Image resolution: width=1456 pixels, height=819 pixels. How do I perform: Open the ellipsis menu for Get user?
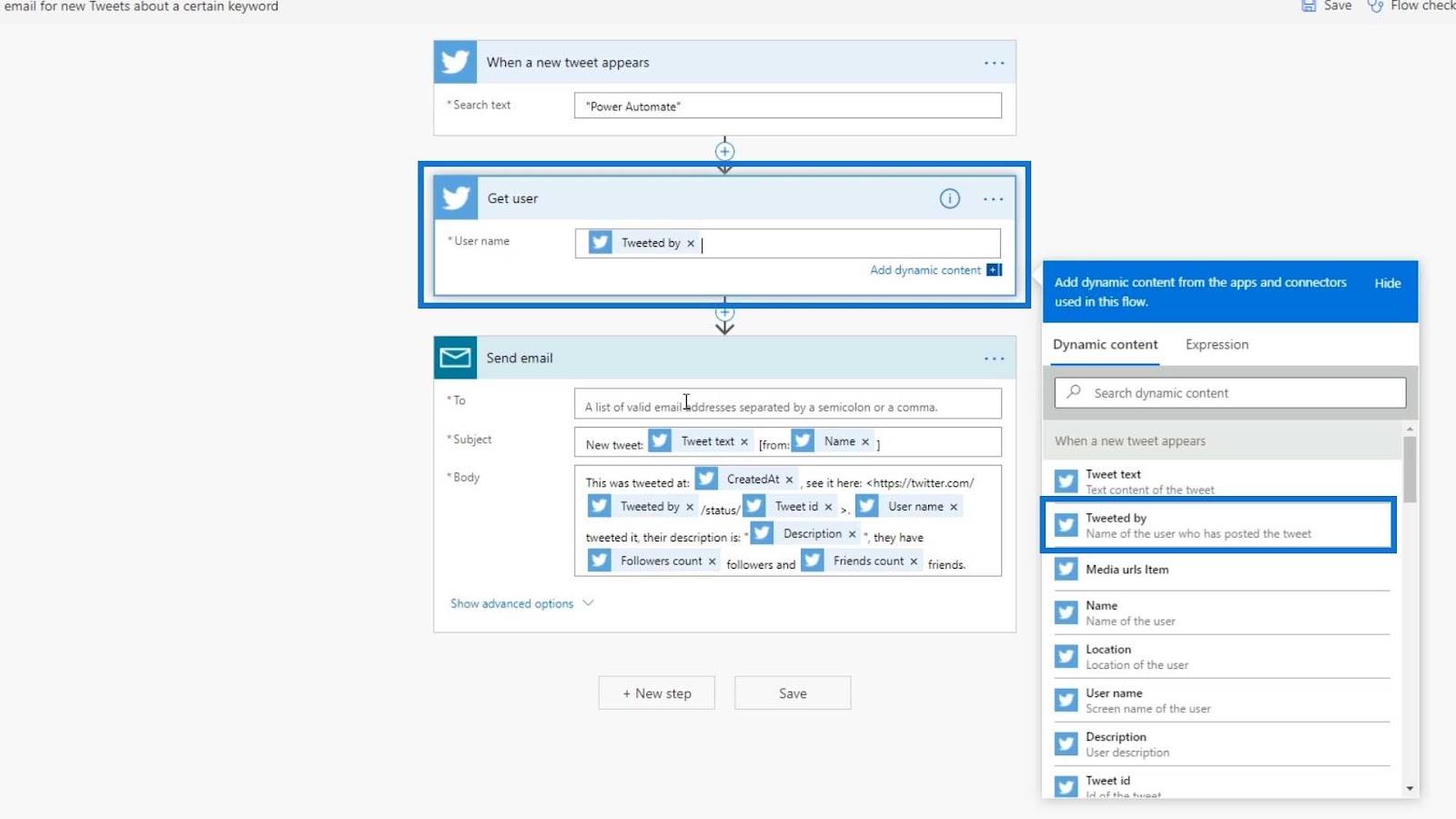click(x=994, y=198)
